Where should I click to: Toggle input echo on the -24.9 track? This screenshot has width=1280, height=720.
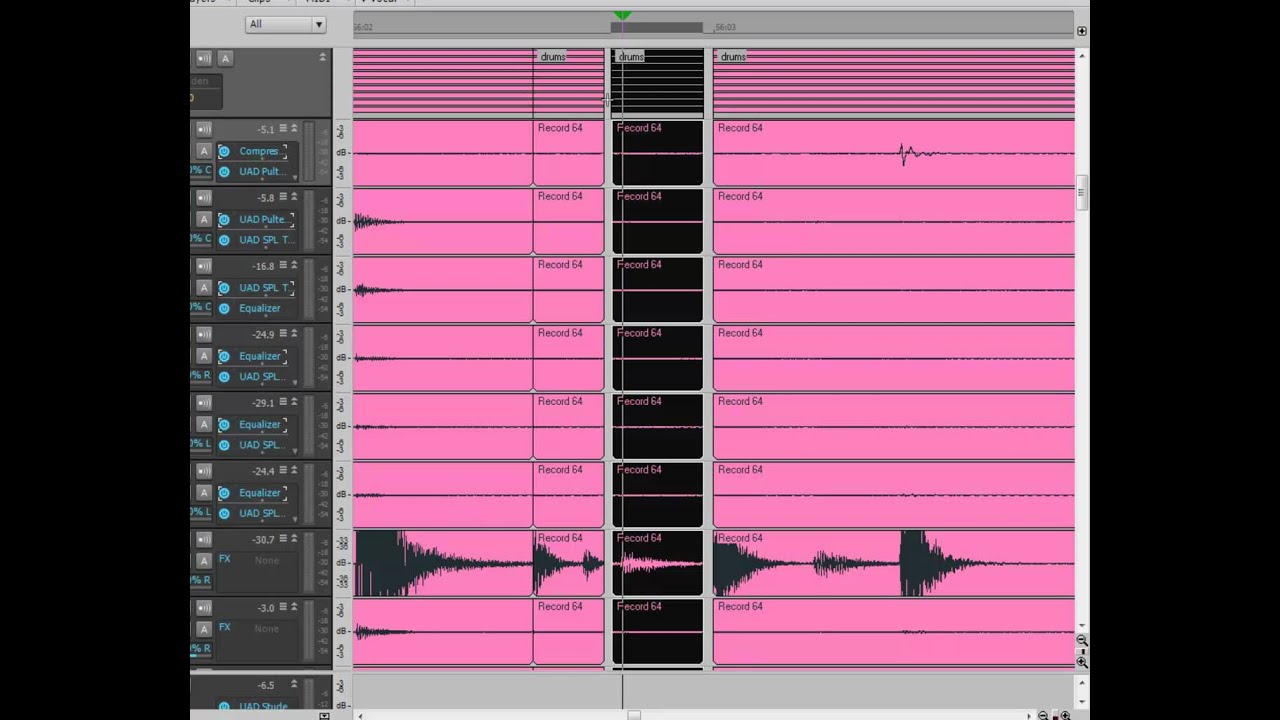(x=204, y=334)
